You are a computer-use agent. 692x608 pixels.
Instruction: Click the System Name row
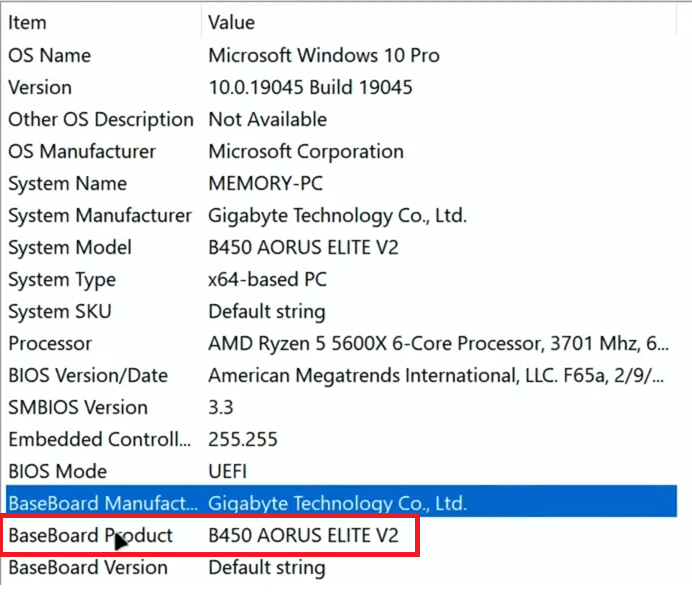[67, 183]
